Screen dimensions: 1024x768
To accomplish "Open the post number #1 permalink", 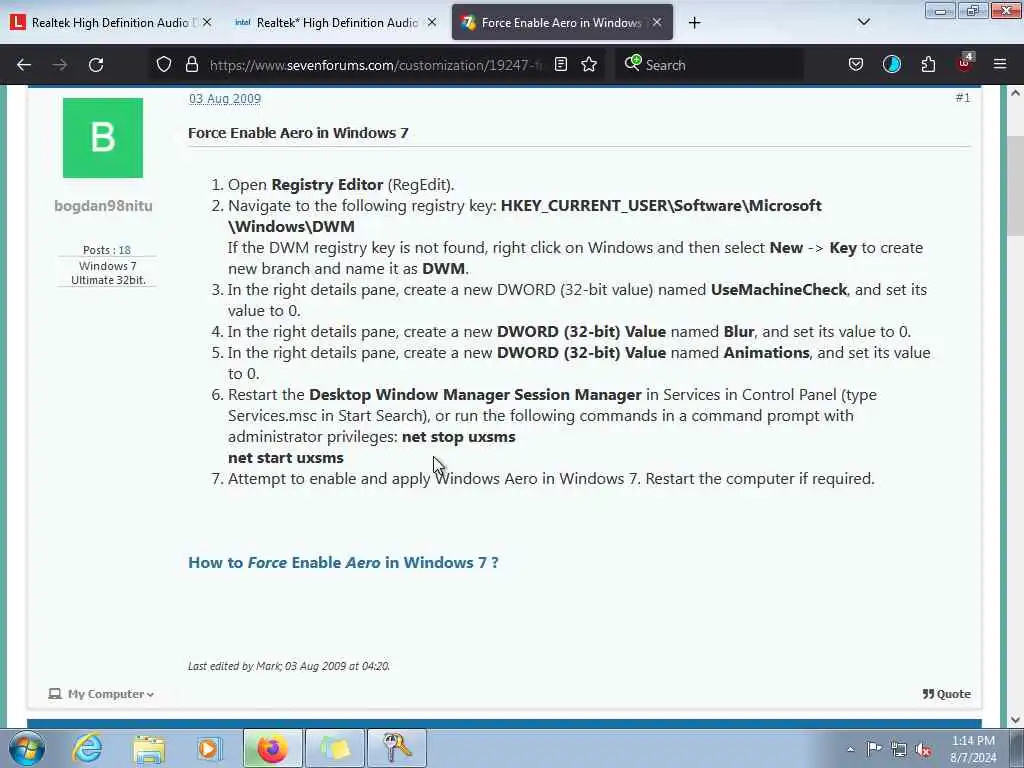I will tap(963, 97).
